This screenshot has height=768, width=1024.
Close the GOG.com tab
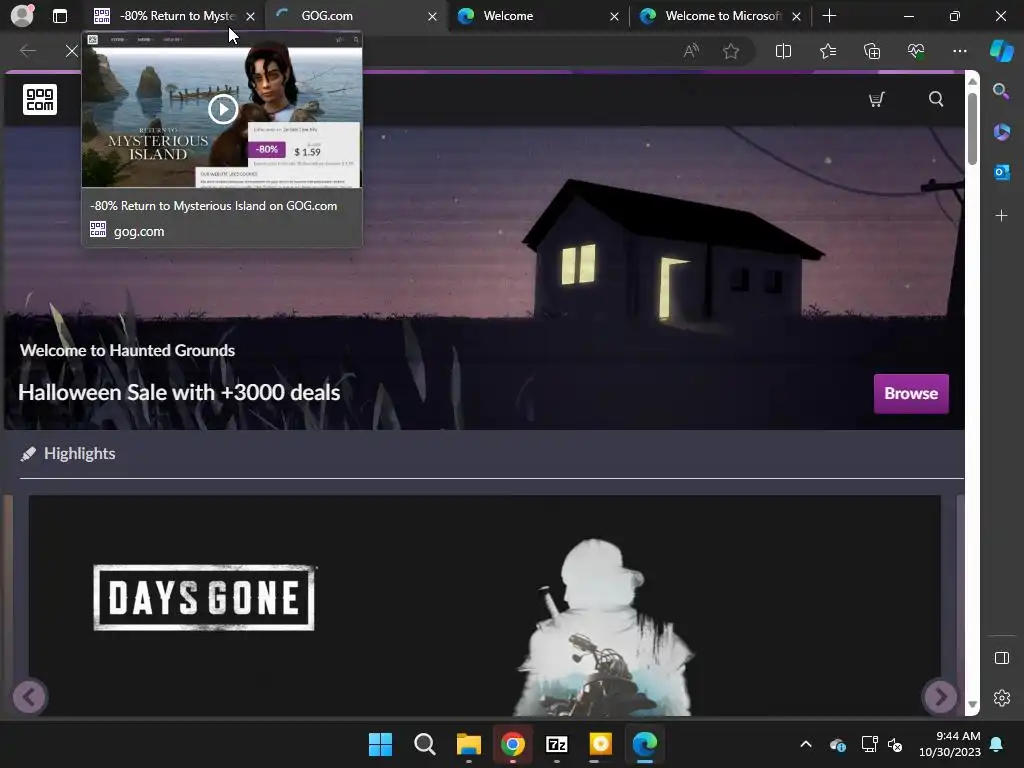coord(432,16)
